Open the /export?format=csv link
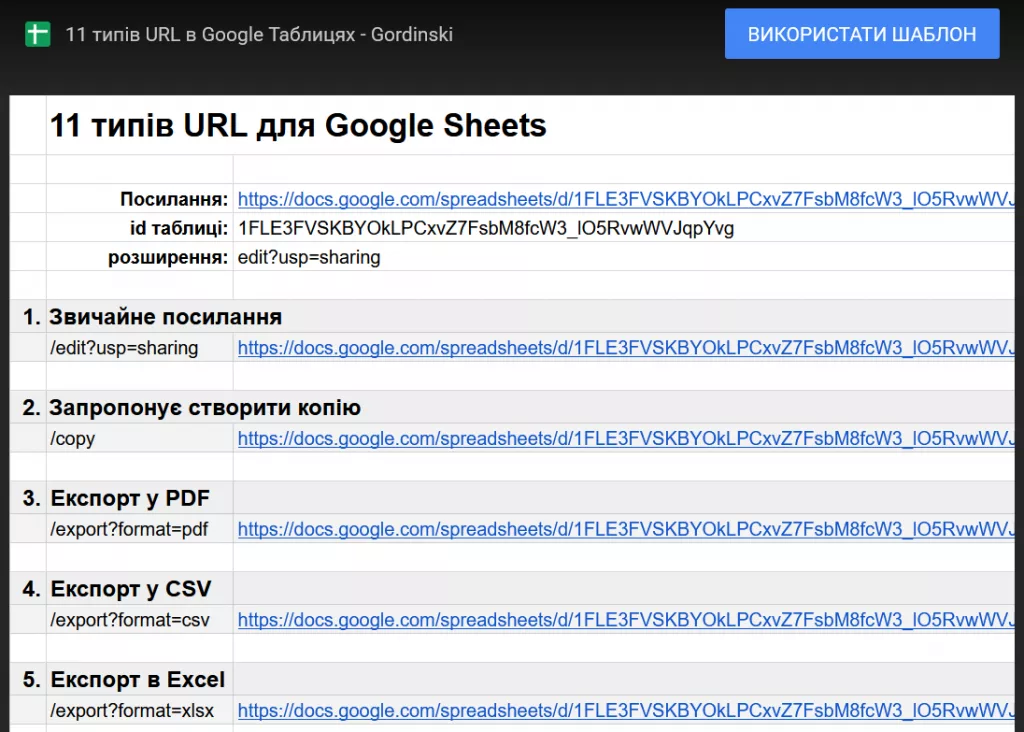Image resolution: width=1024 pixels, height=732 pixels. tap(626, 620)
